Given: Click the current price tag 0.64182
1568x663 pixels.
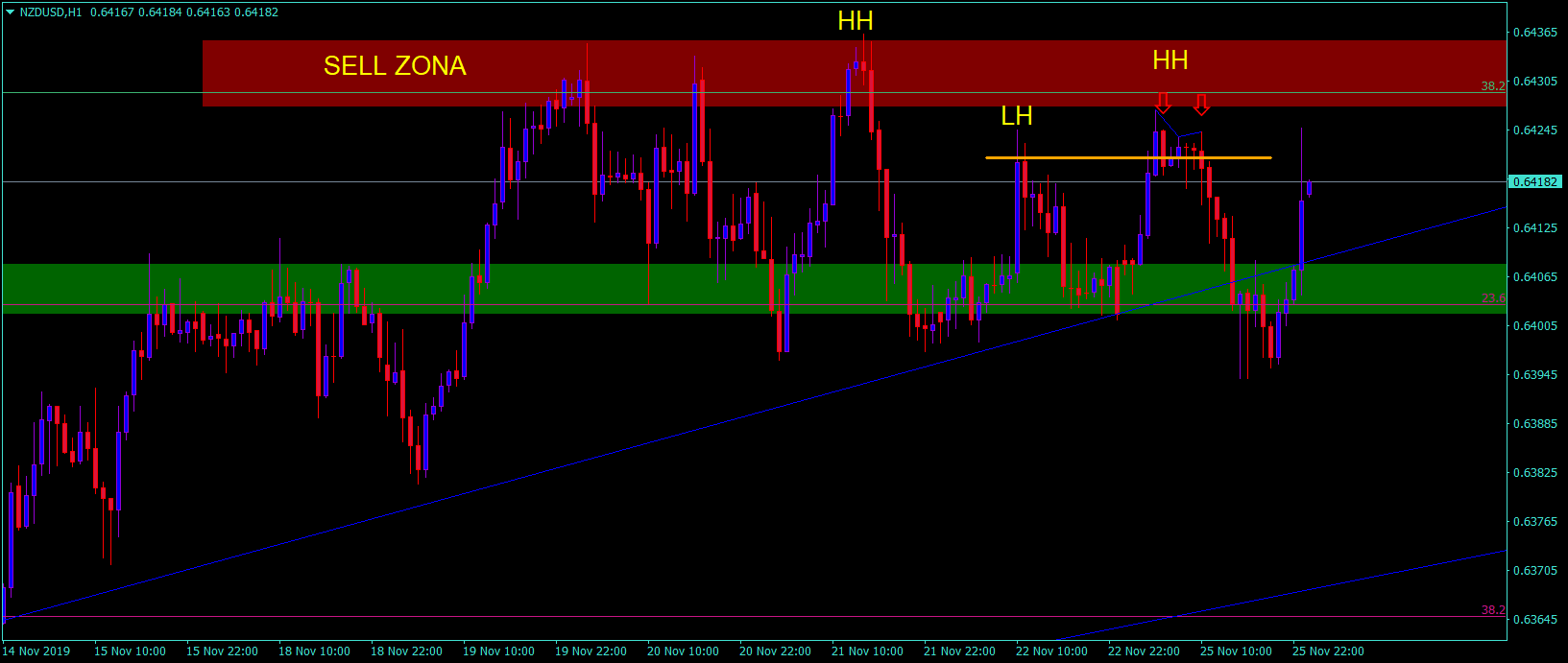Looking at the screenshot, I should 1535,182.
